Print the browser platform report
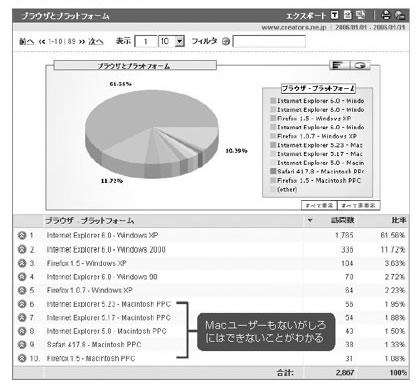420x390 pixels. tap(386, 15)
